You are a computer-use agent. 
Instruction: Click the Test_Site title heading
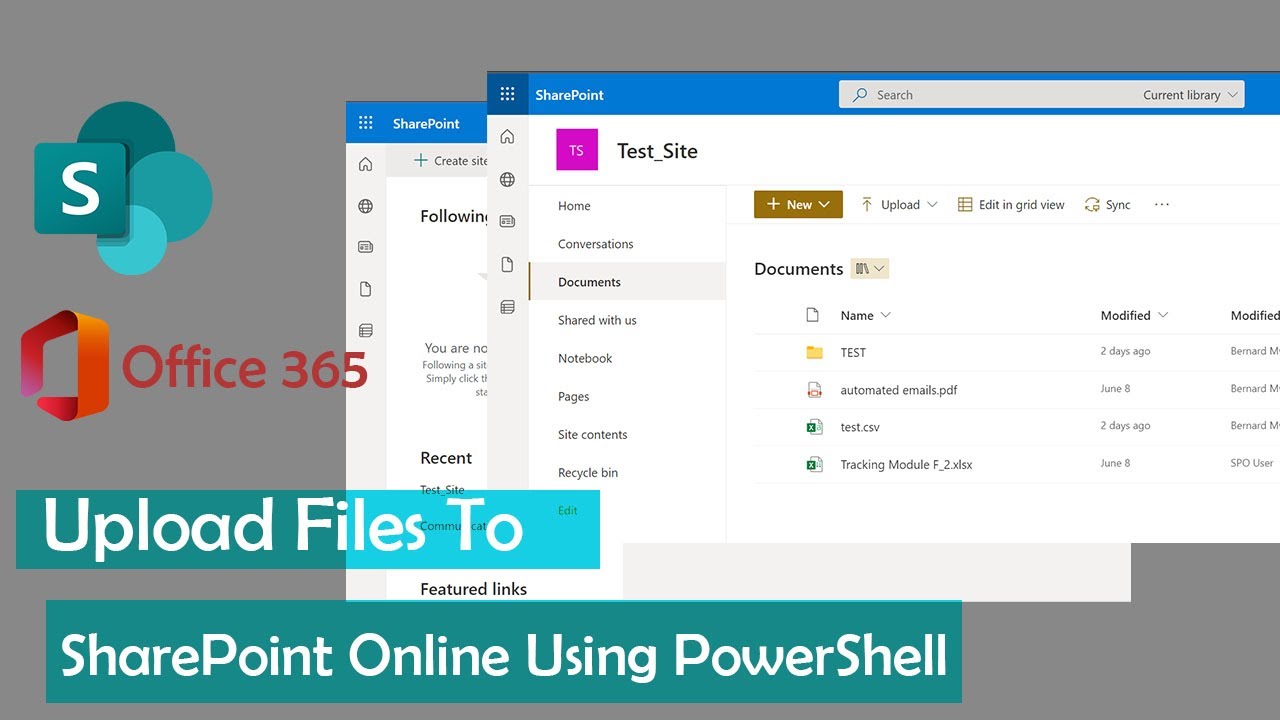point(657,151)
